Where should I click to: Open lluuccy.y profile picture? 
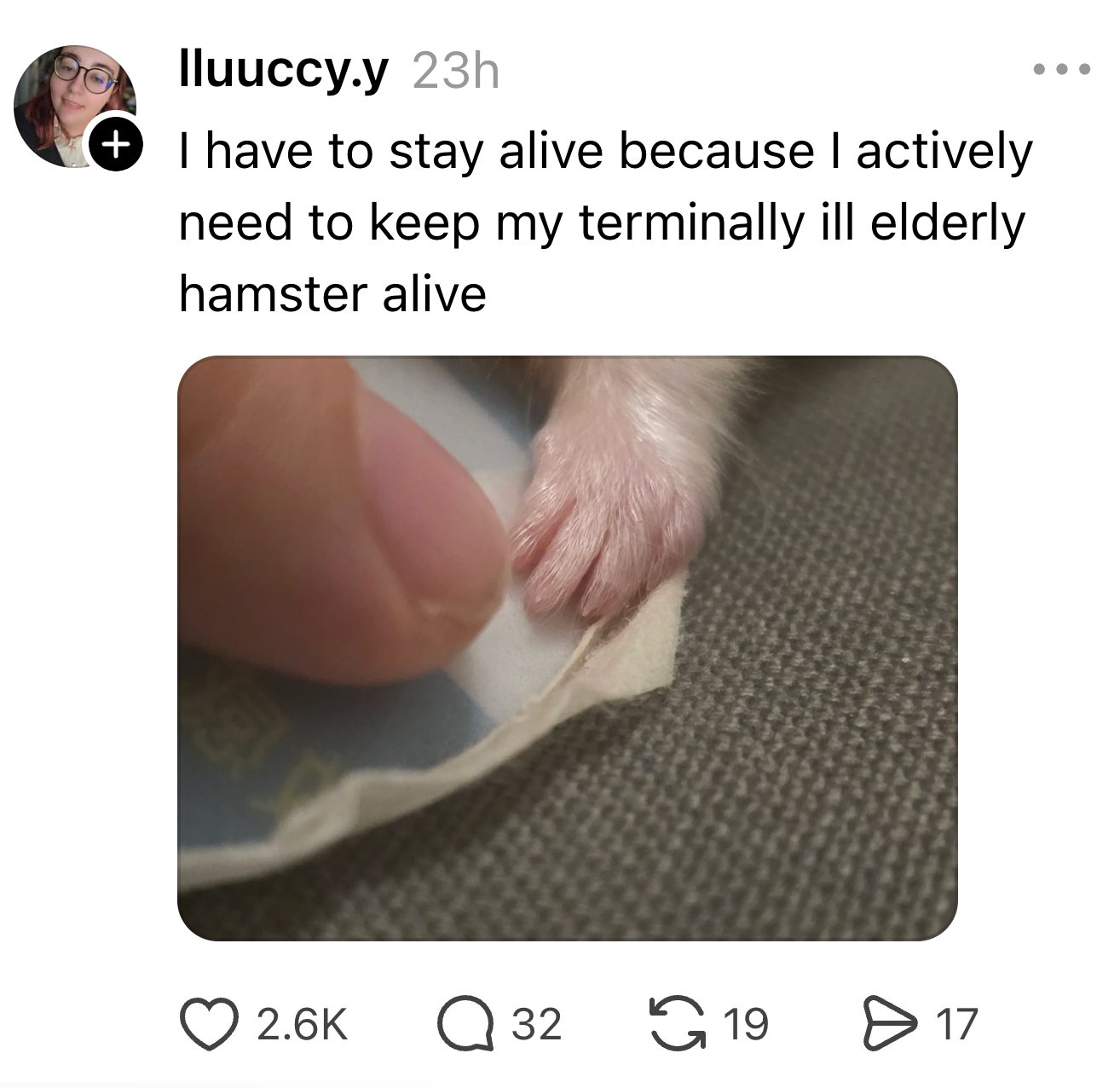click(75, 106)
